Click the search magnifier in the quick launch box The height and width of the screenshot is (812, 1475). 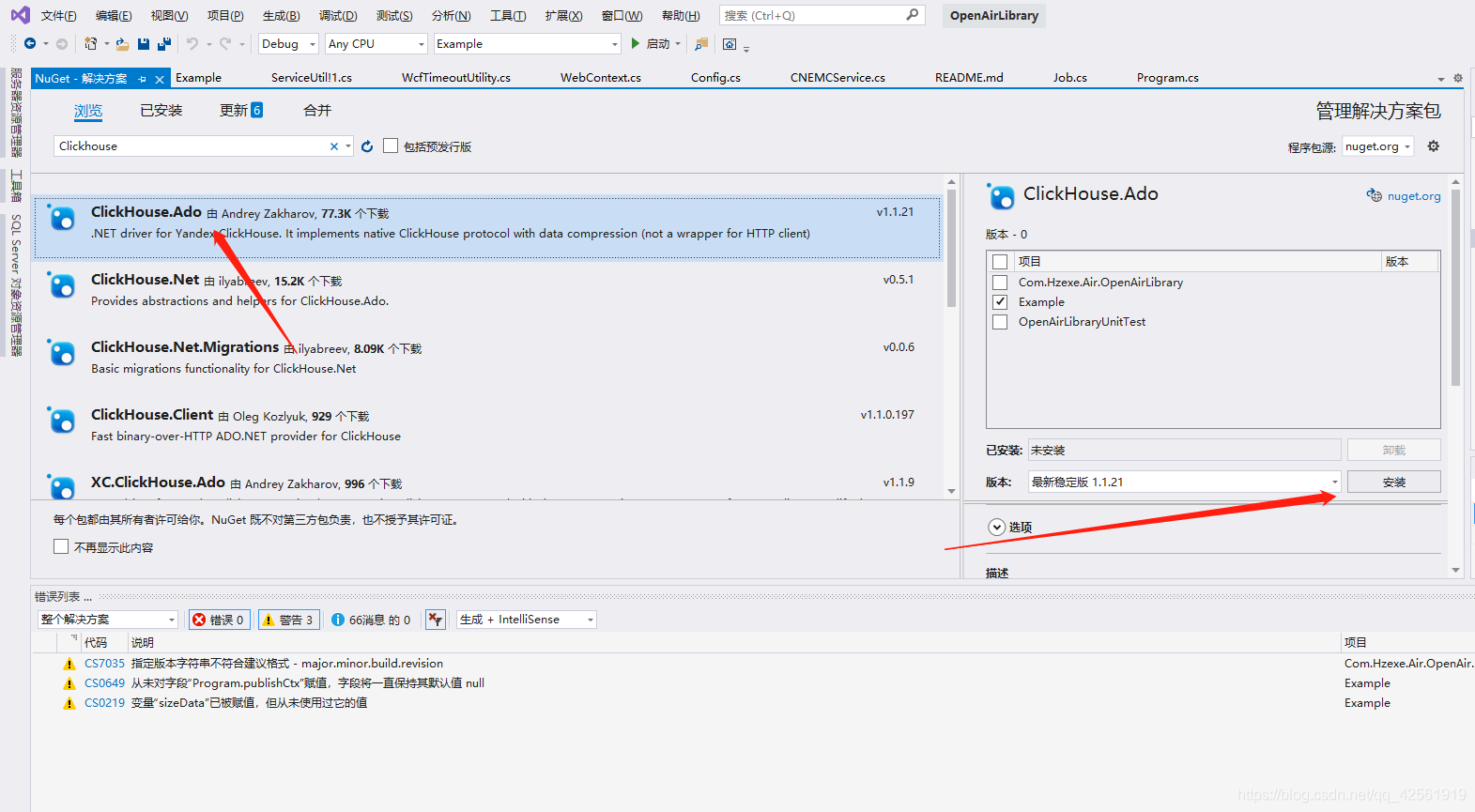[x=913, y=15]
